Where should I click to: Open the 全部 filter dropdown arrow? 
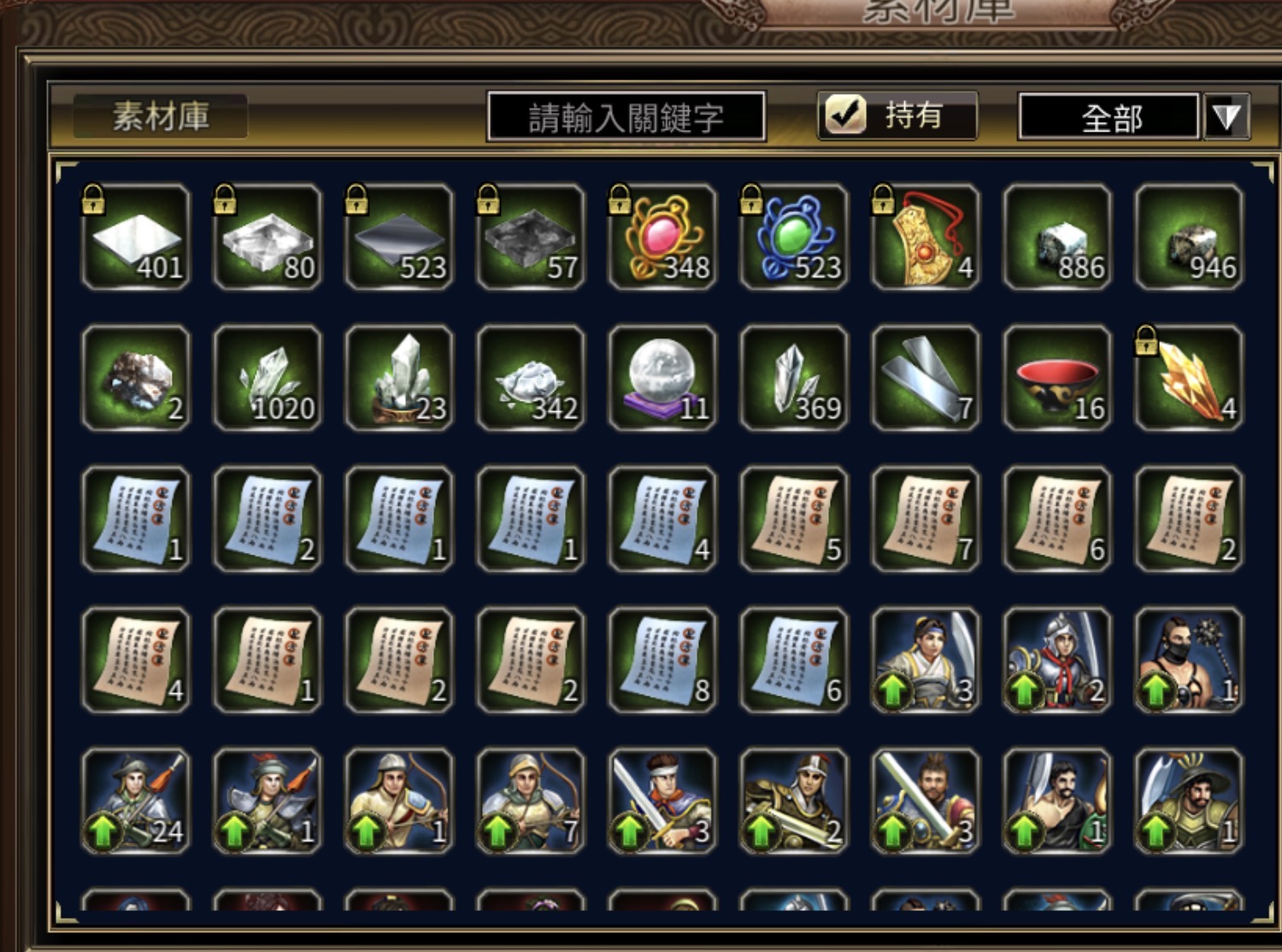point(1226,116)
